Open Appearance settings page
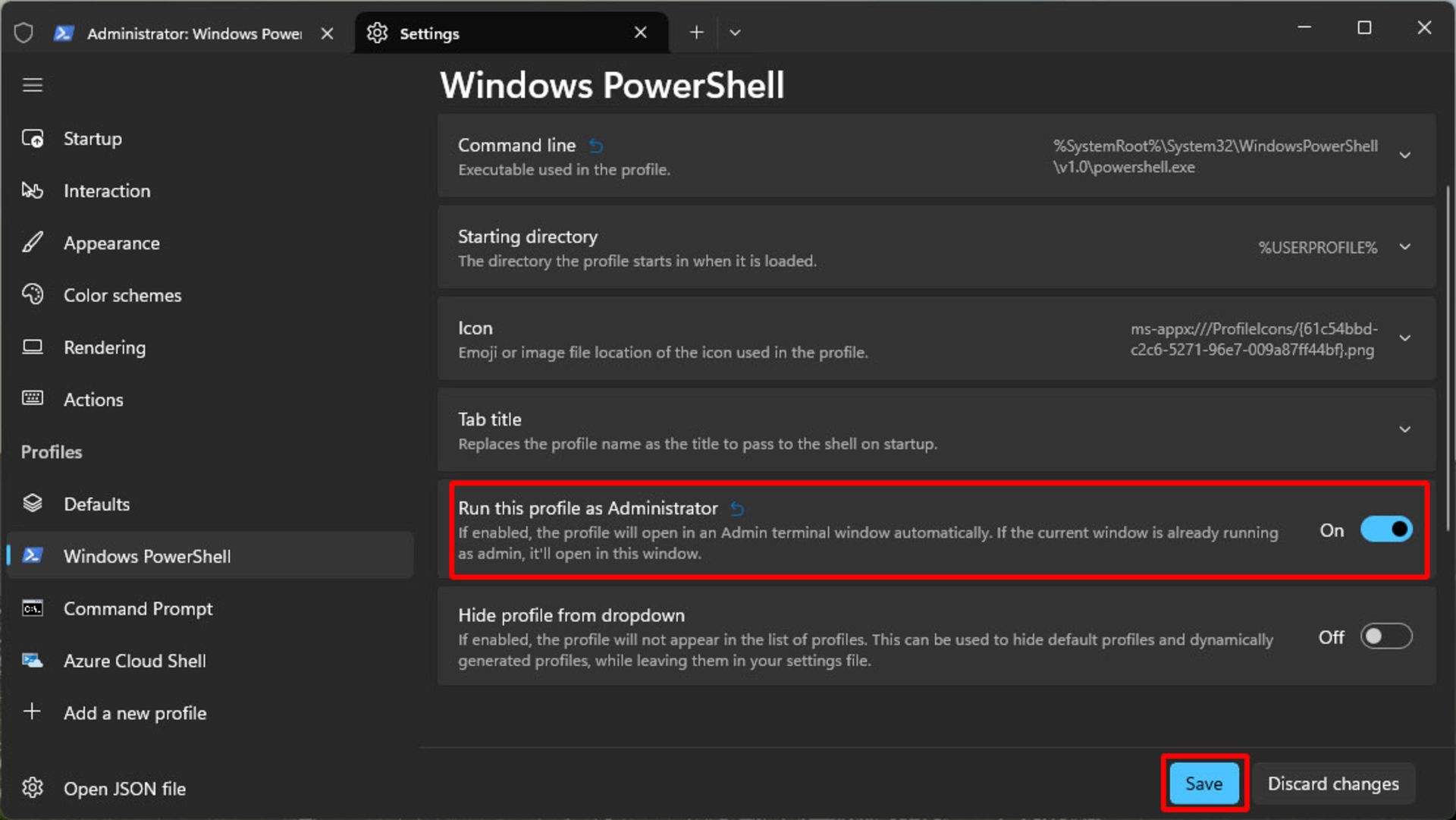The width and height of the screenshot is (1456, 820). [210, 243]
